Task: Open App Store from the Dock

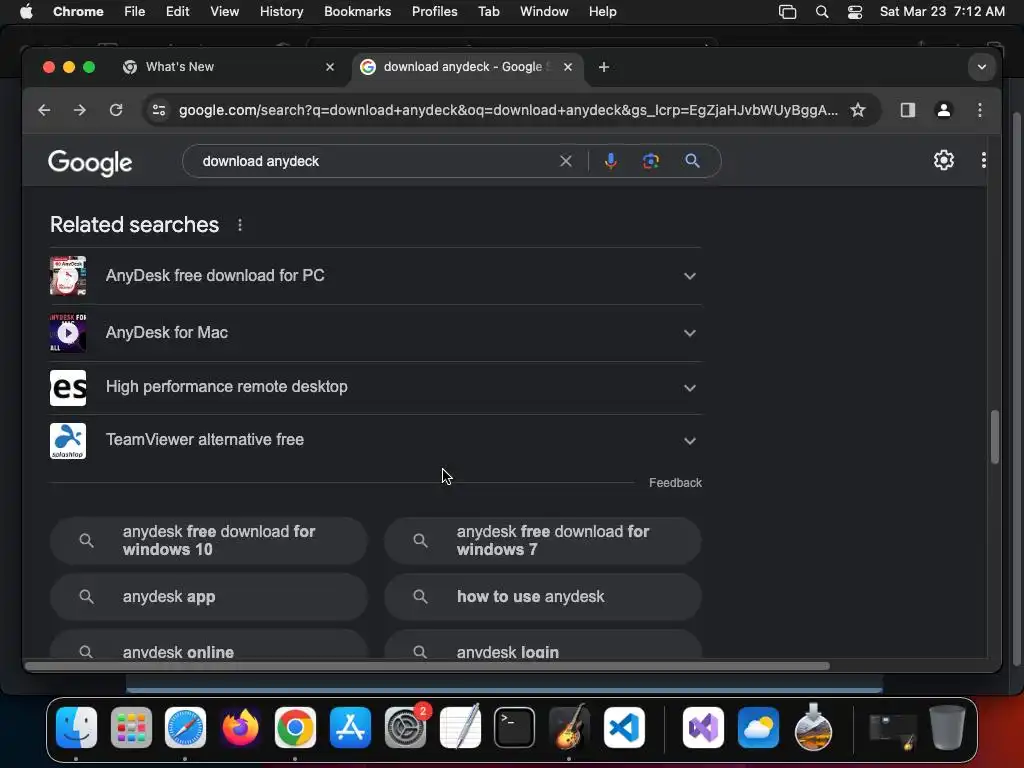Action: click(x=350, y=727)
